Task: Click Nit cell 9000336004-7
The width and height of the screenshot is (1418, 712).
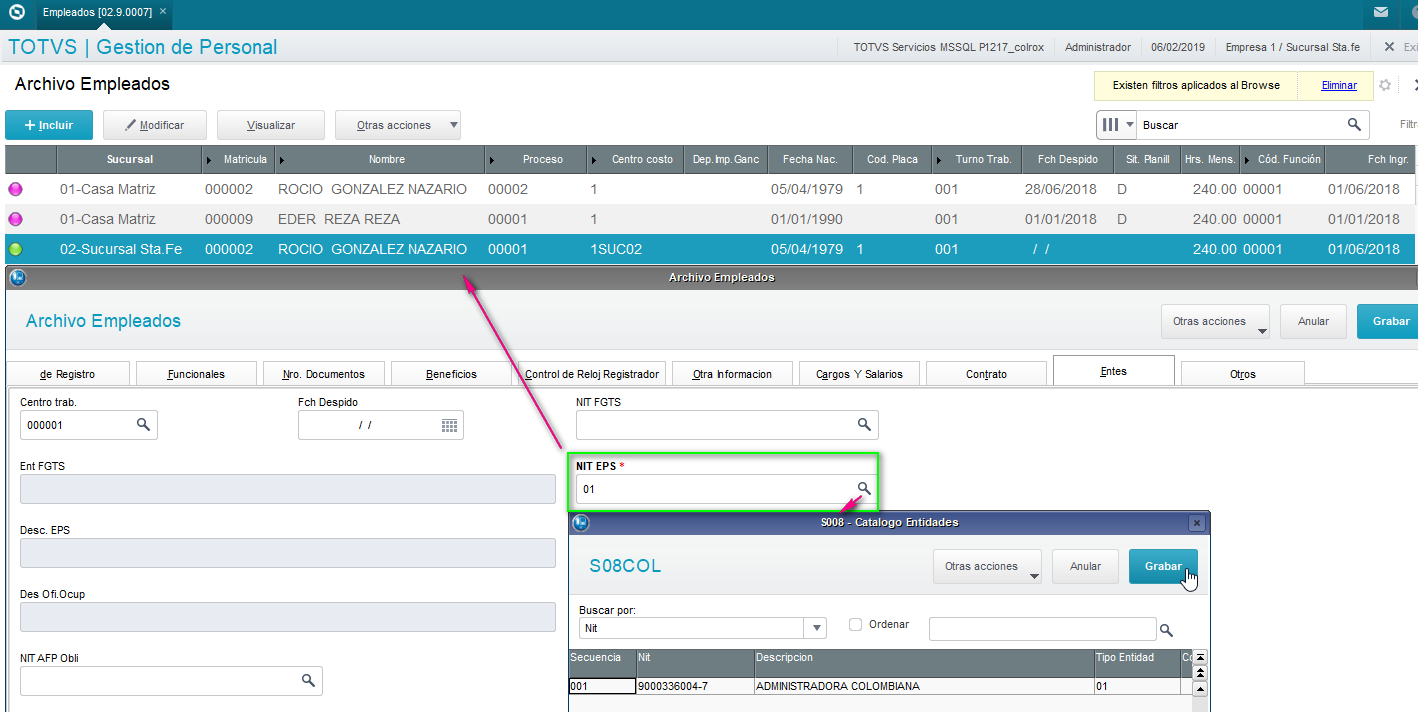Action: pyautogui.click(x=694, y=686)
